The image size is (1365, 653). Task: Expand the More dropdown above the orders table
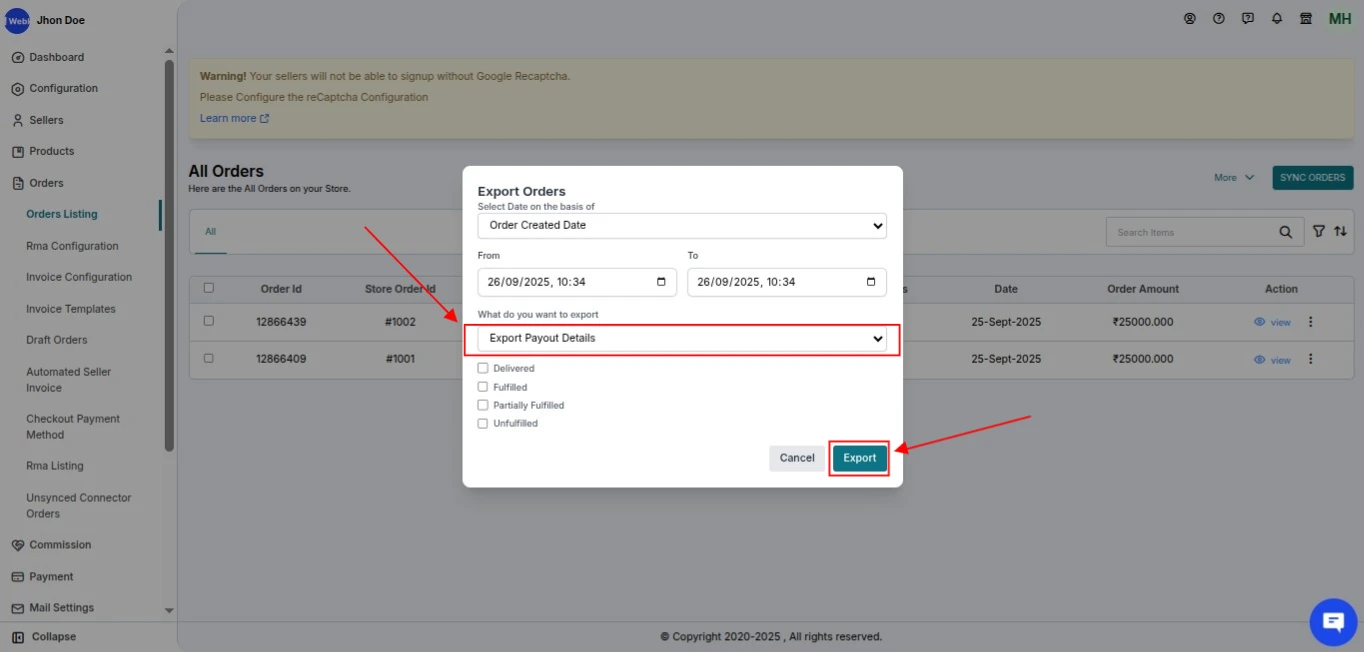(x=1233, y=177)
